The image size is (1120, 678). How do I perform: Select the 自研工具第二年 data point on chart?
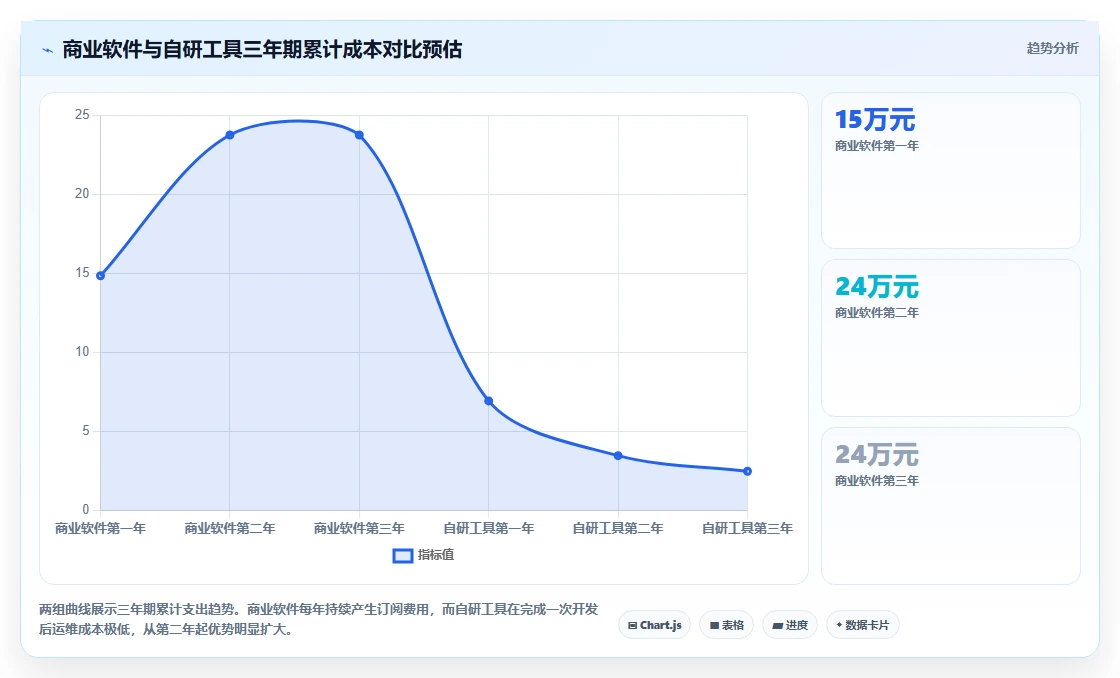coord(618,456)
